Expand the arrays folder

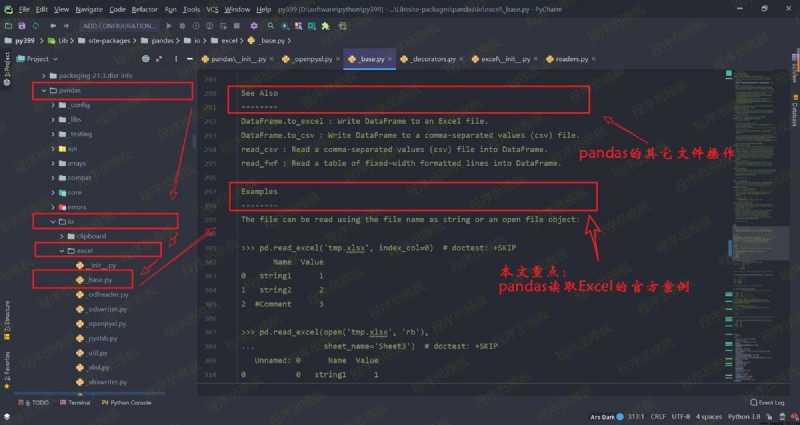(53, 163)
